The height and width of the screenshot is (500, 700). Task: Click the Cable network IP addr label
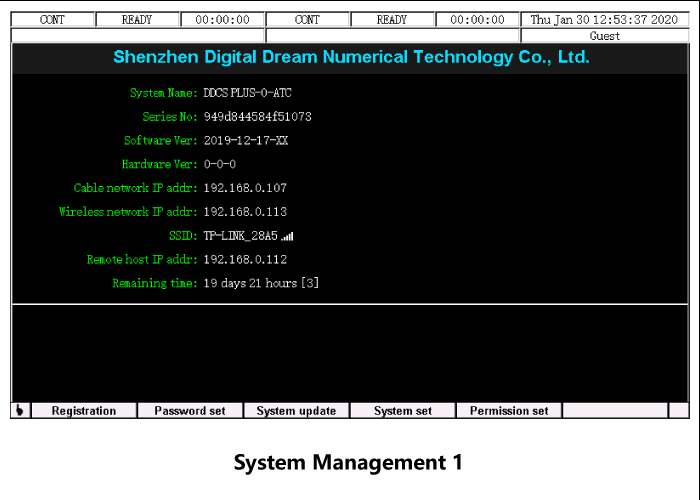[x=135, y=188]
